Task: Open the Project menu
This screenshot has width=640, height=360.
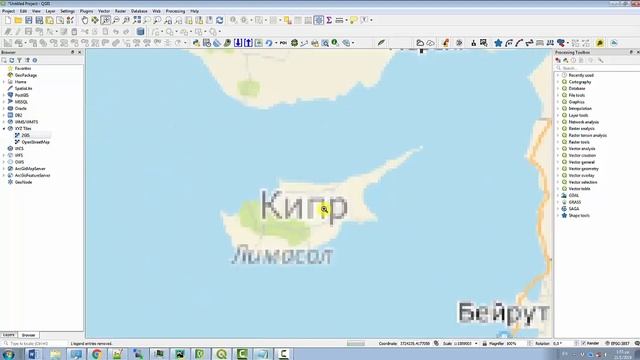Action: 8,11
